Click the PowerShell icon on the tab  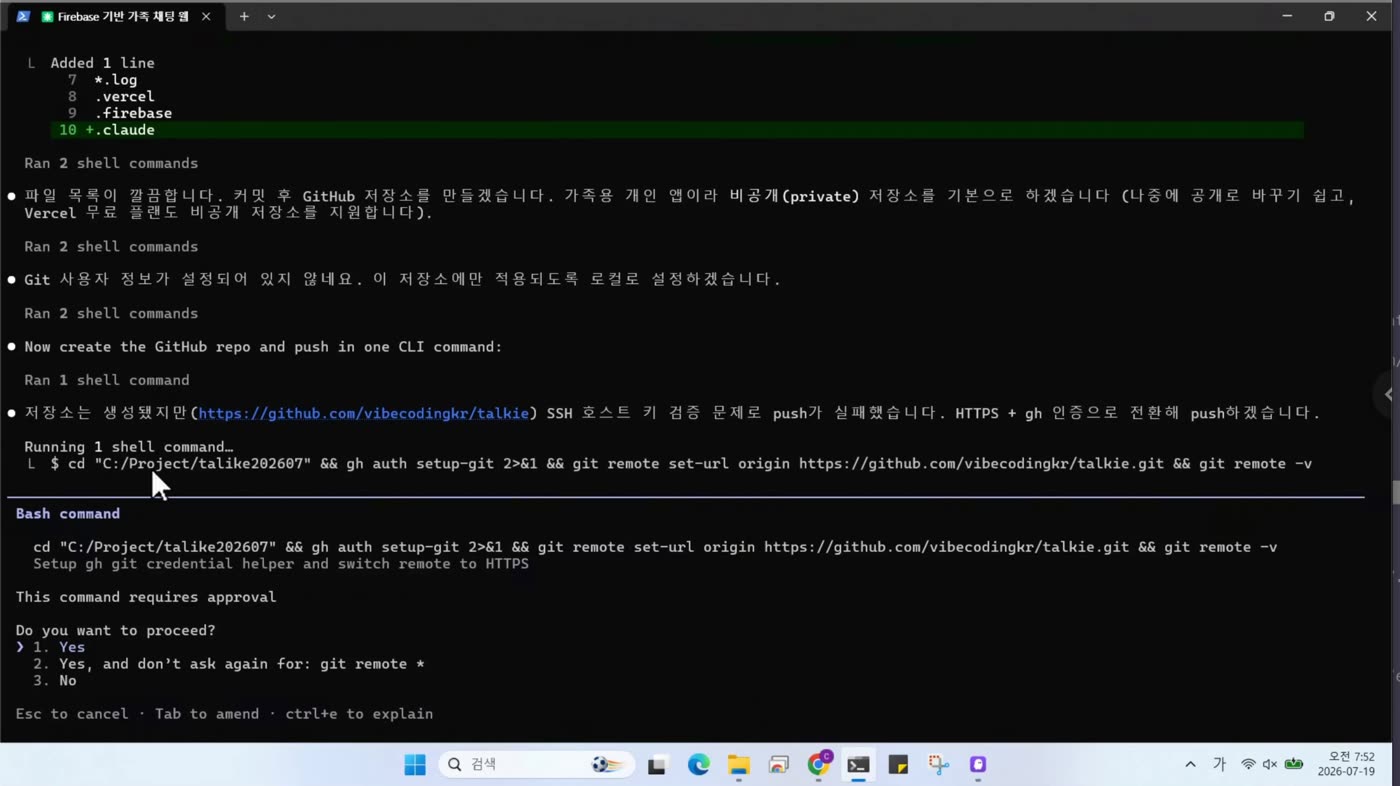[x=23, y=17]
